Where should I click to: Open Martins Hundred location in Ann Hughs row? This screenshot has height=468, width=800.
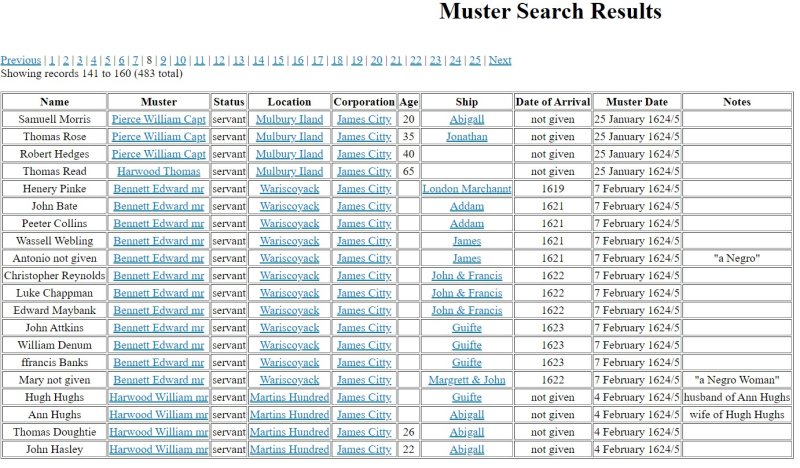[289, 414]
